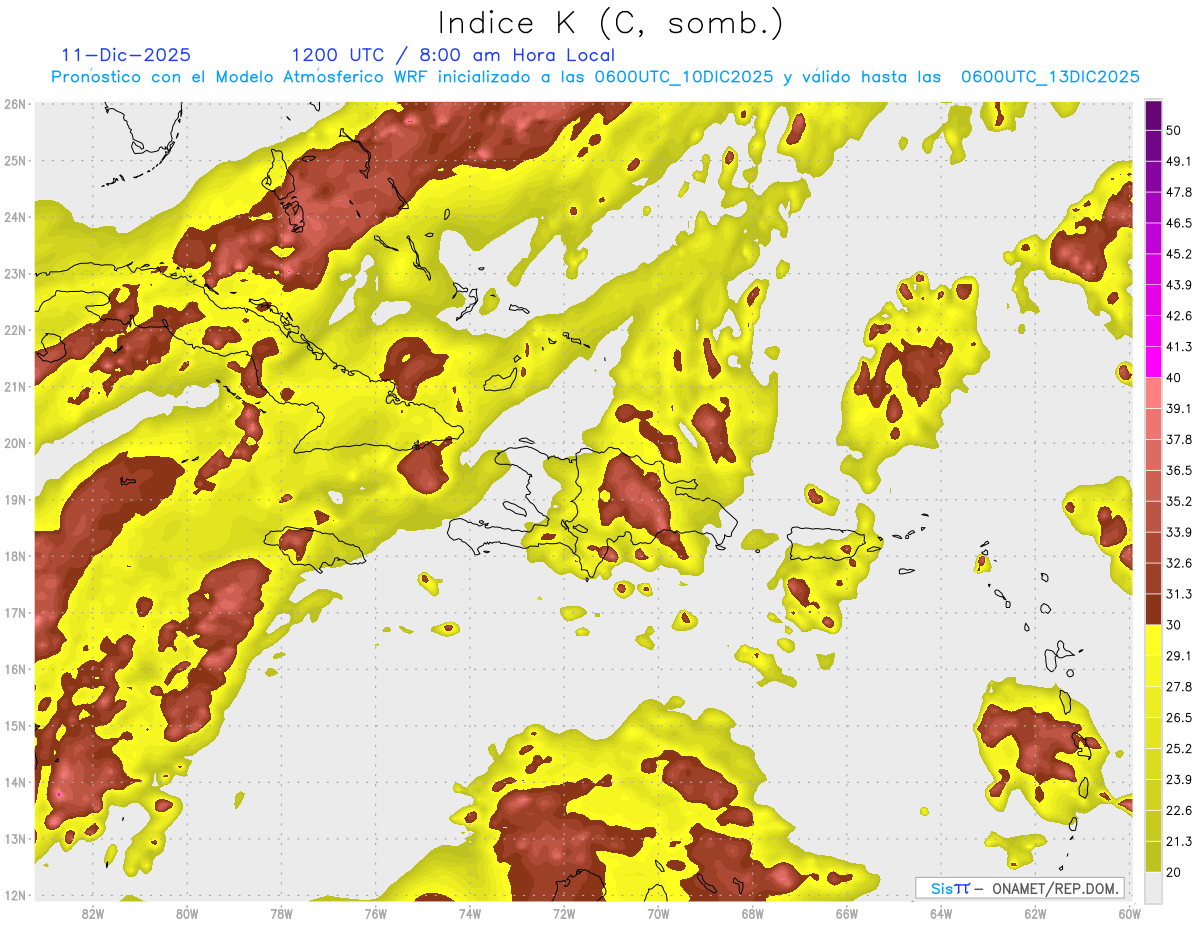Click the longitude label "68W"

tap(752, 914)
